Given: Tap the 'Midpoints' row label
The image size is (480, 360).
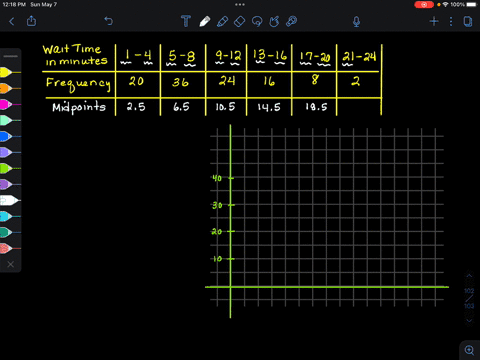Looking at the screenshot, I should [x=79, y=107].
